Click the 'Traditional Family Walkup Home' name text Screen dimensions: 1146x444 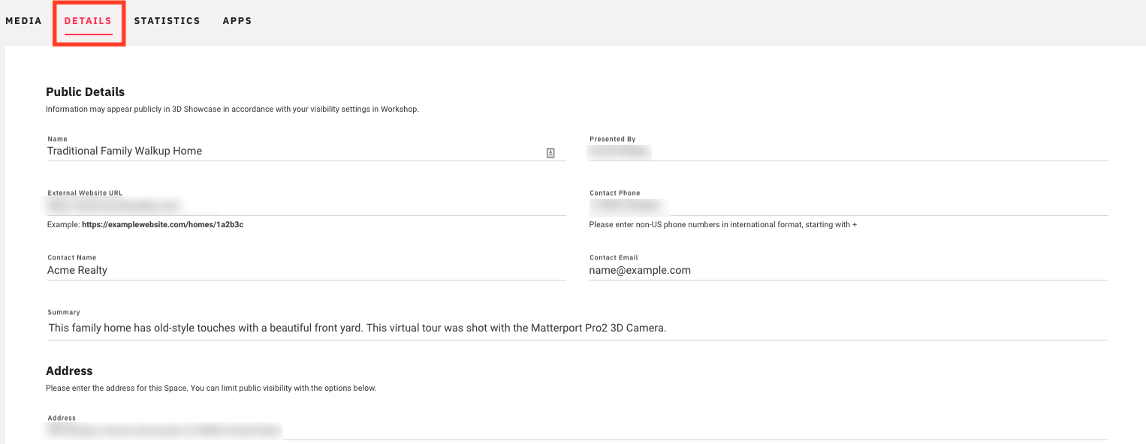pyautogui.click(x=124, y=151)
